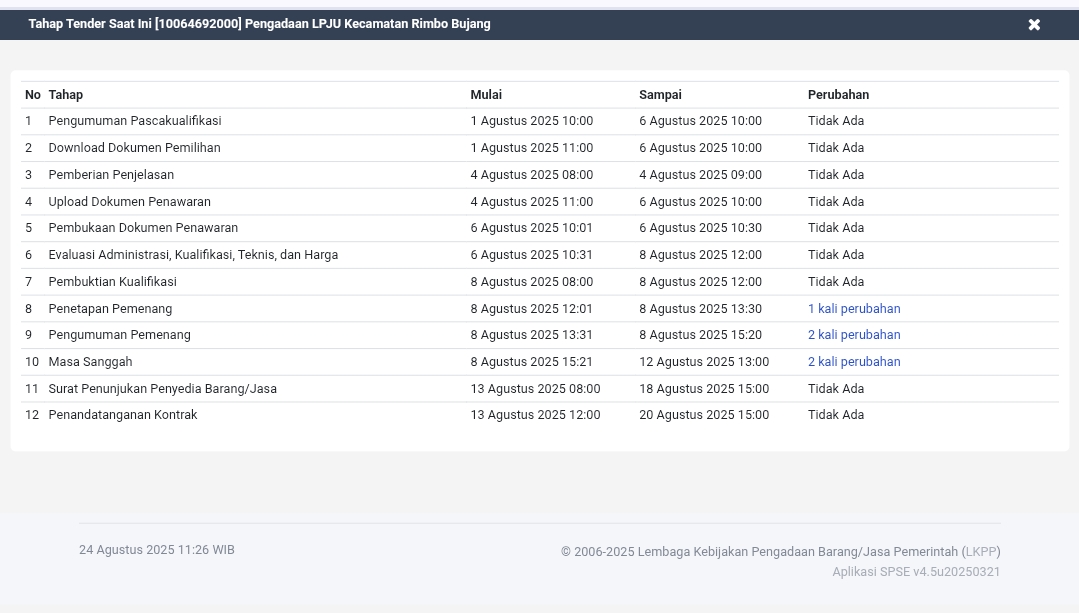Screen dimensions: 1079x613
Task: Select 'Upload Dokumen Penawaran' stage row
Action: tap(129, 201)
